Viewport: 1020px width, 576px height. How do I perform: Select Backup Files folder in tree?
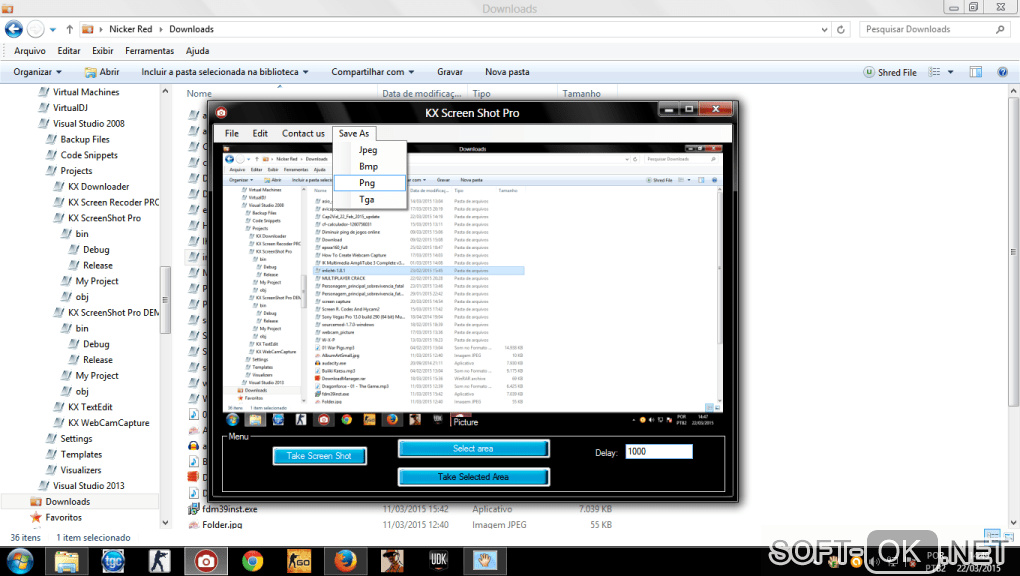(77, 139)
